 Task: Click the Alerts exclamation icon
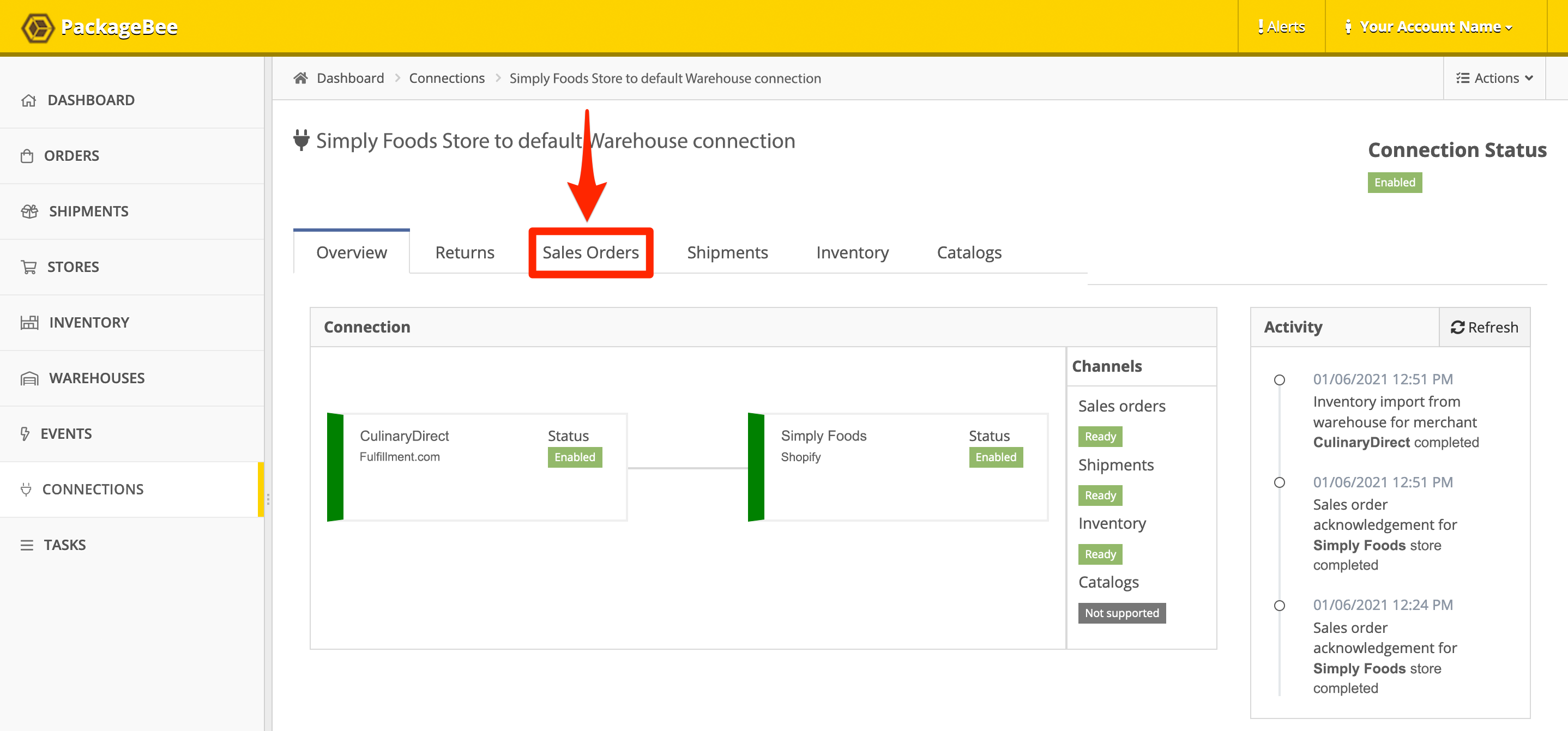(x=1261, y=27)
